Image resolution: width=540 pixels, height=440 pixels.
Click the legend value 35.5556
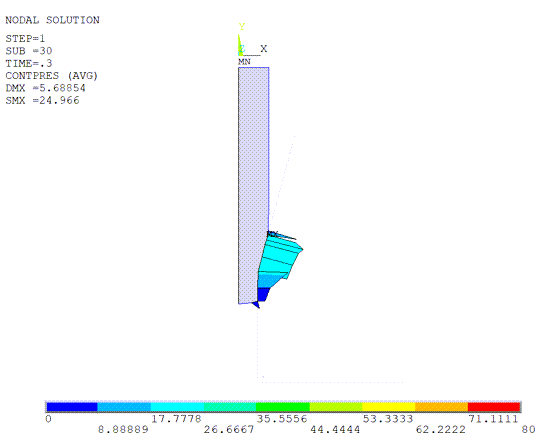tap(282, 419)
